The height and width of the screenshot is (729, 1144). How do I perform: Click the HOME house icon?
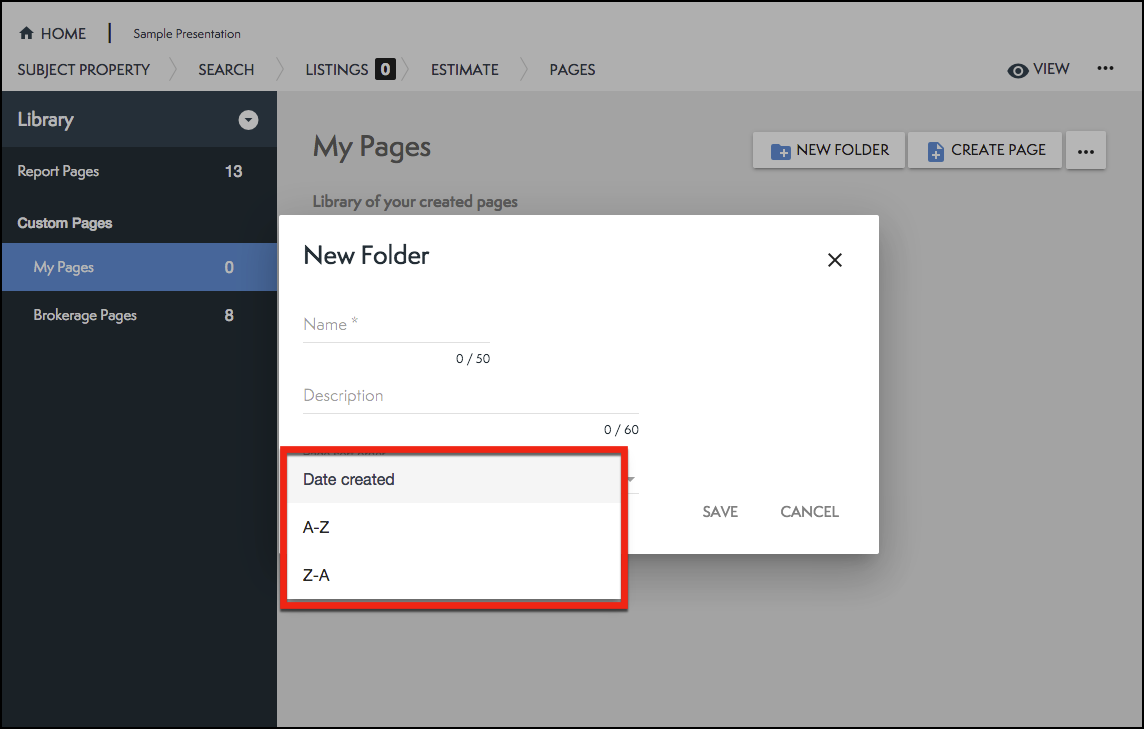point(27,34)
